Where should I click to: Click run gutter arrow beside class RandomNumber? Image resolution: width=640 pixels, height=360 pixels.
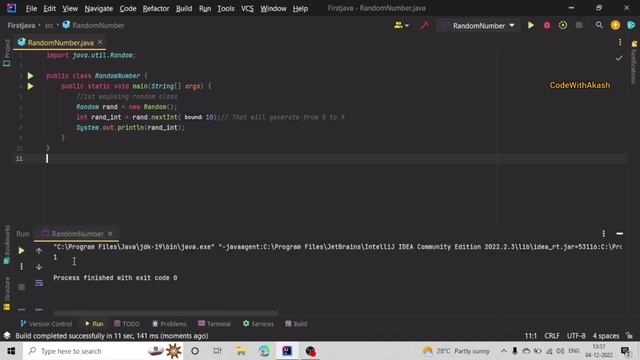[30, 76]
